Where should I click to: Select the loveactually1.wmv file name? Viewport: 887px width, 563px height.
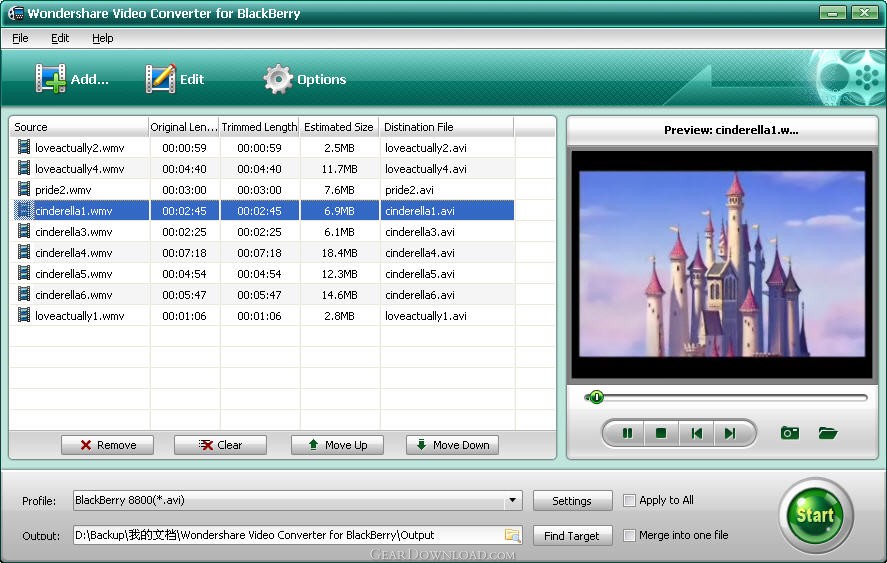(x=80, y=316)
